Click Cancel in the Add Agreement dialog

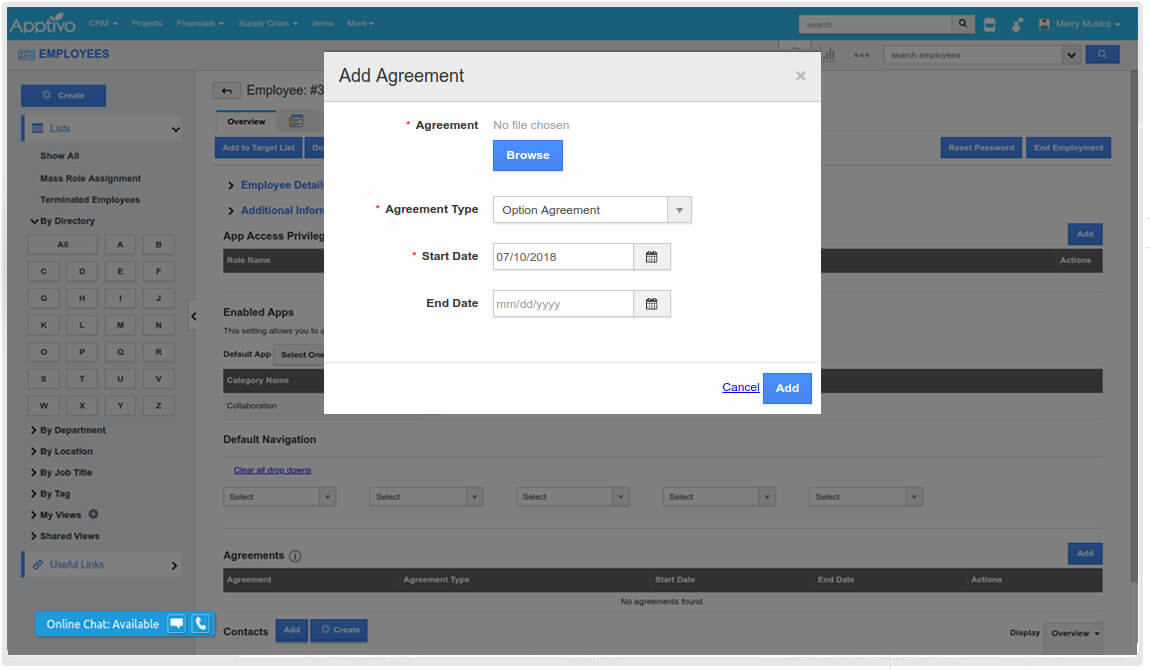(x=740, y=387)
